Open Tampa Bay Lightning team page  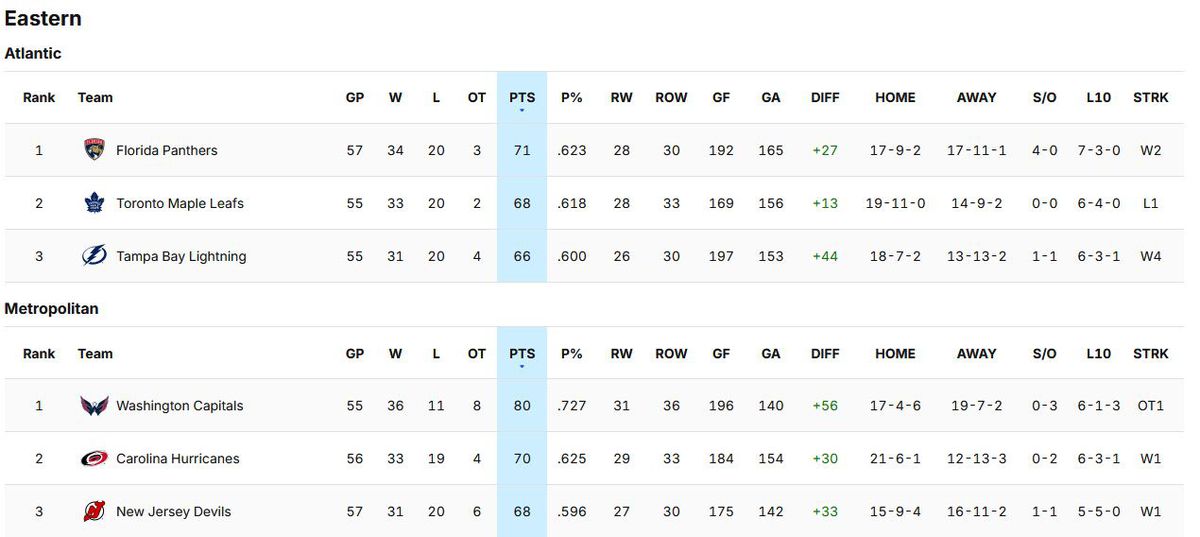click(x=181, y=257)
